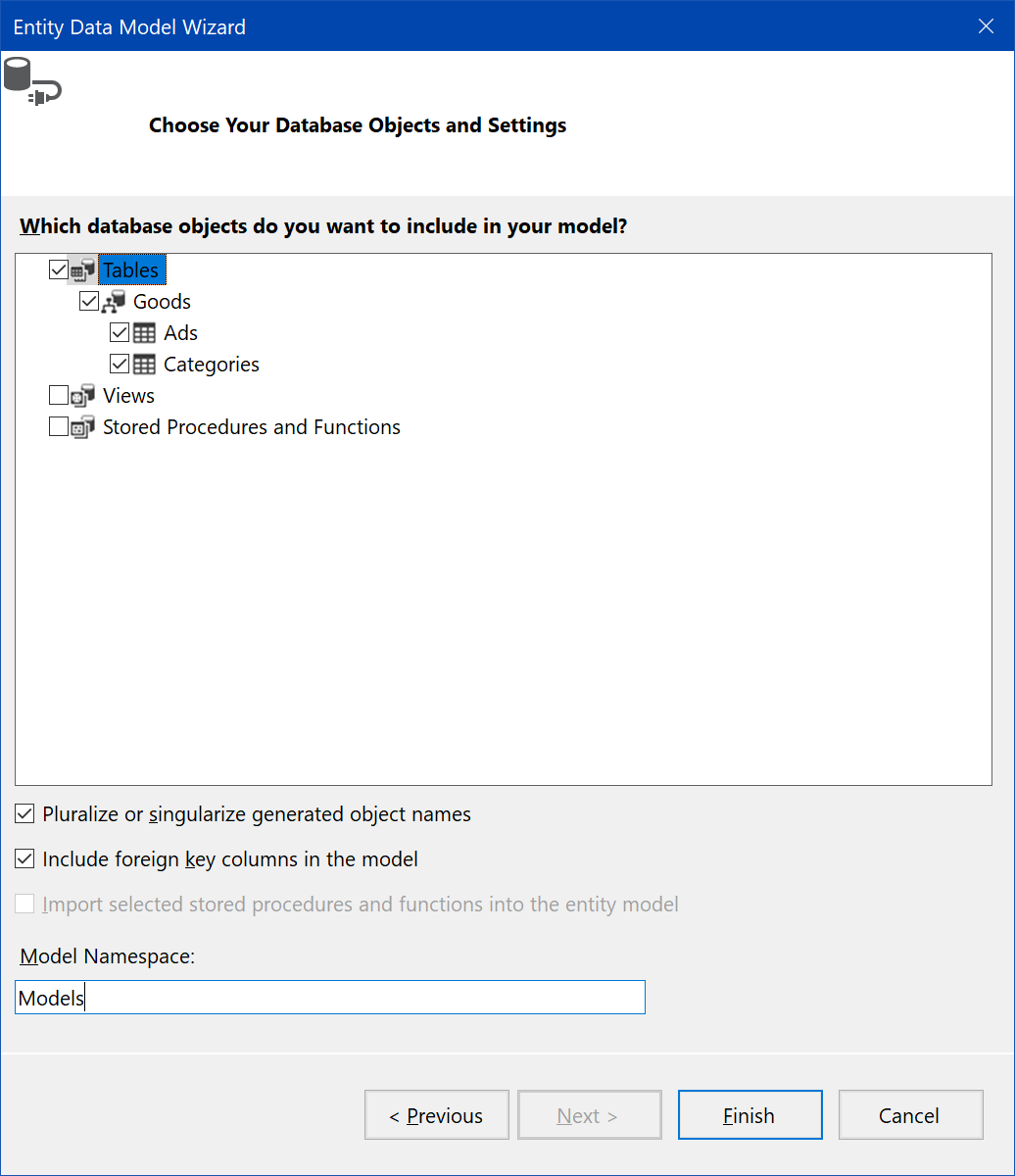Click the Categories table grid icon

click(x=144, y=365)
